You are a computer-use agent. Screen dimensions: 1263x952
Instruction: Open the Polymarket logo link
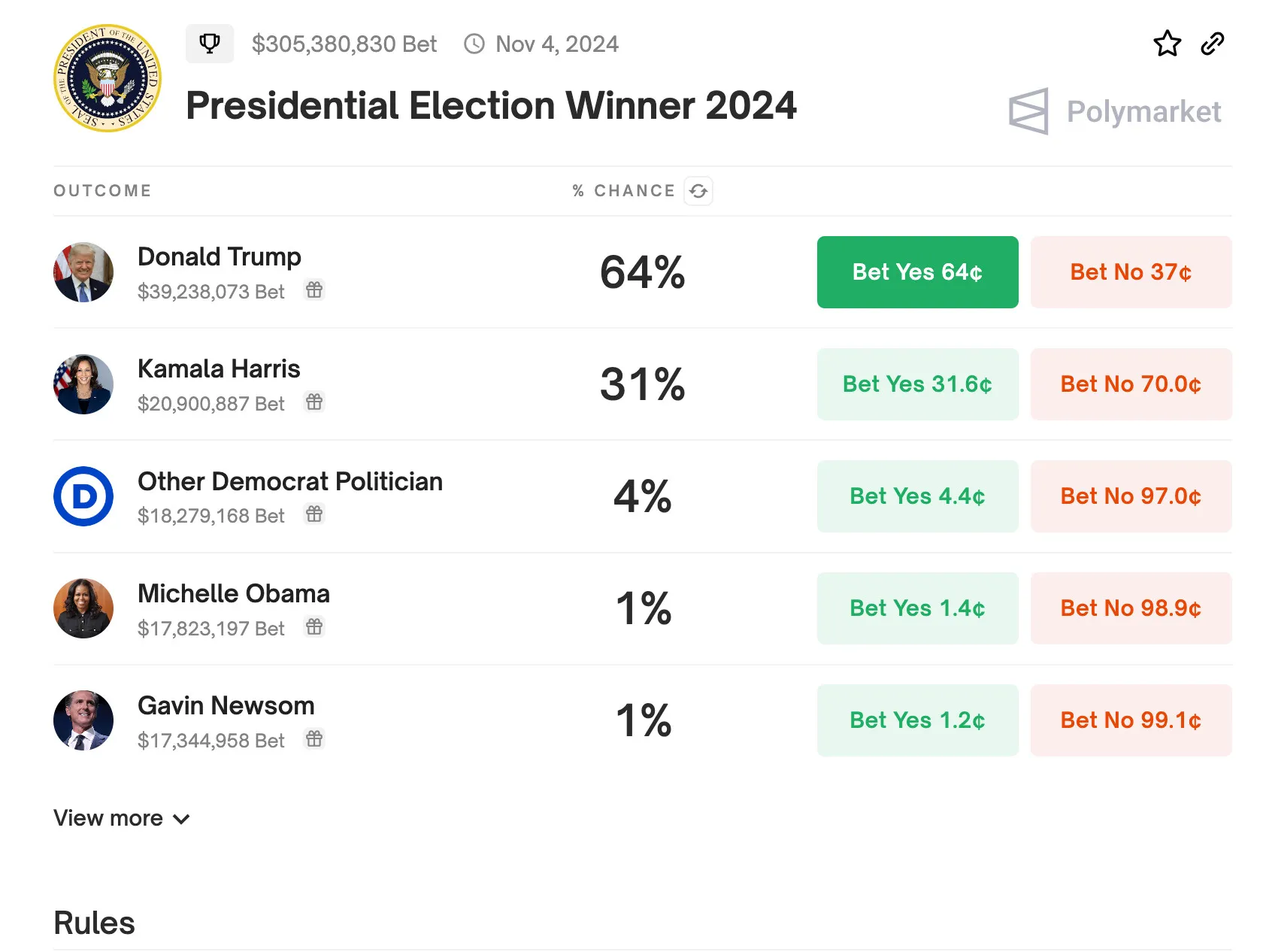1115,111
